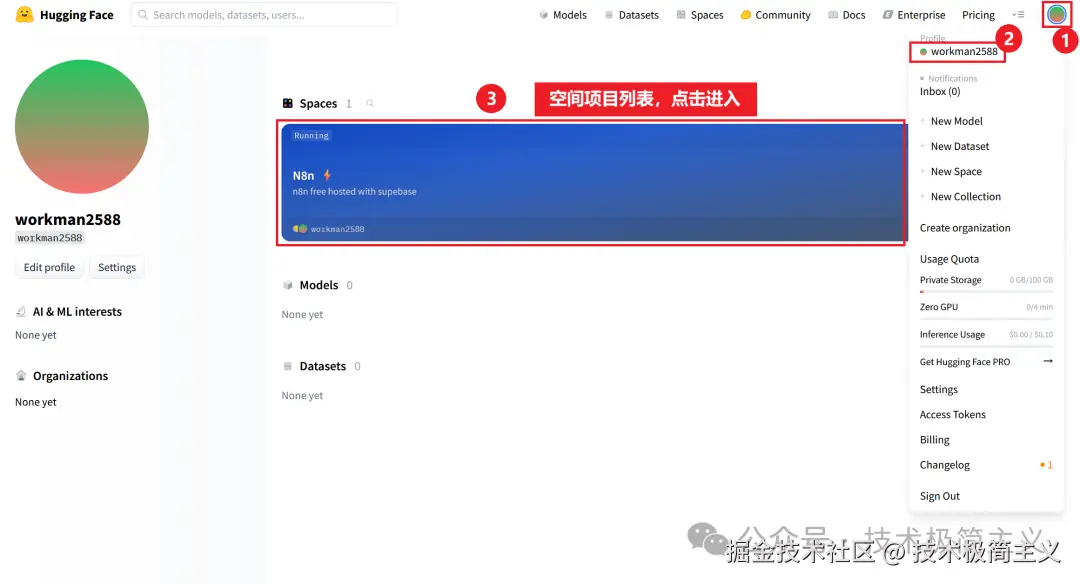Choose New Model from the menu
Viewport: 1080px width, 584px height.
[956, 121]
